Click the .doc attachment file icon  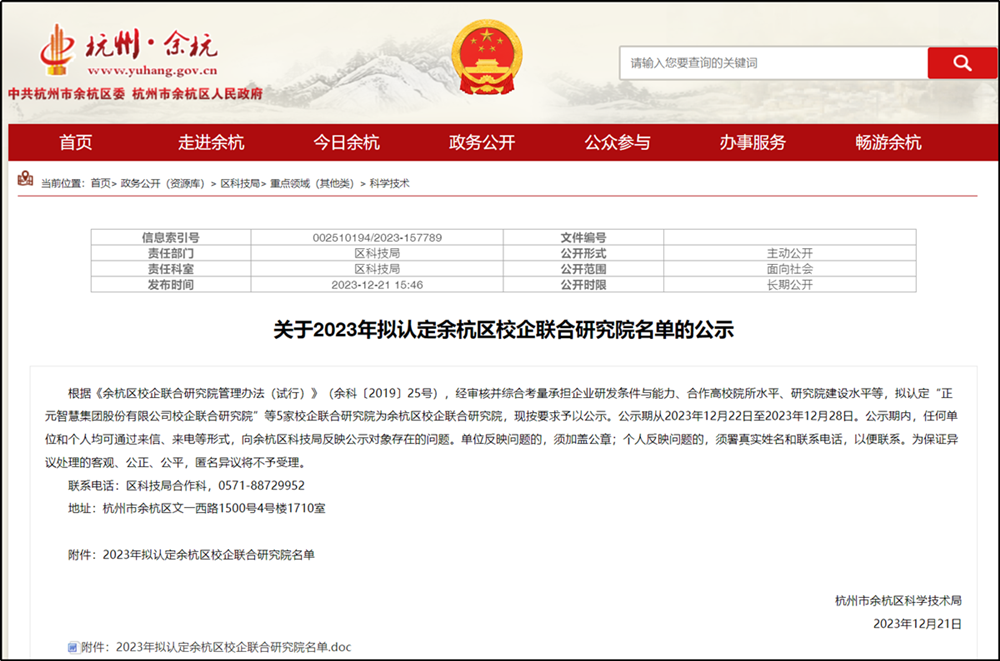point(72,647)
